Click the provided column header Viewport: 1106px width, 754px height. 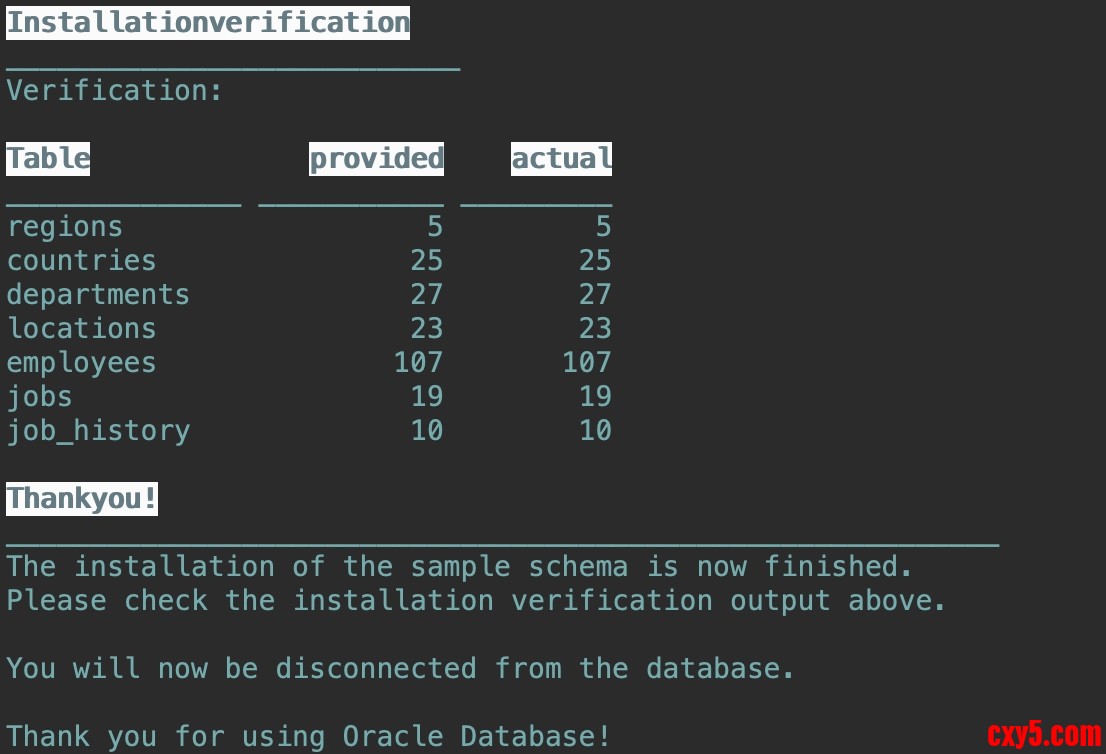(x=376, y=158)
